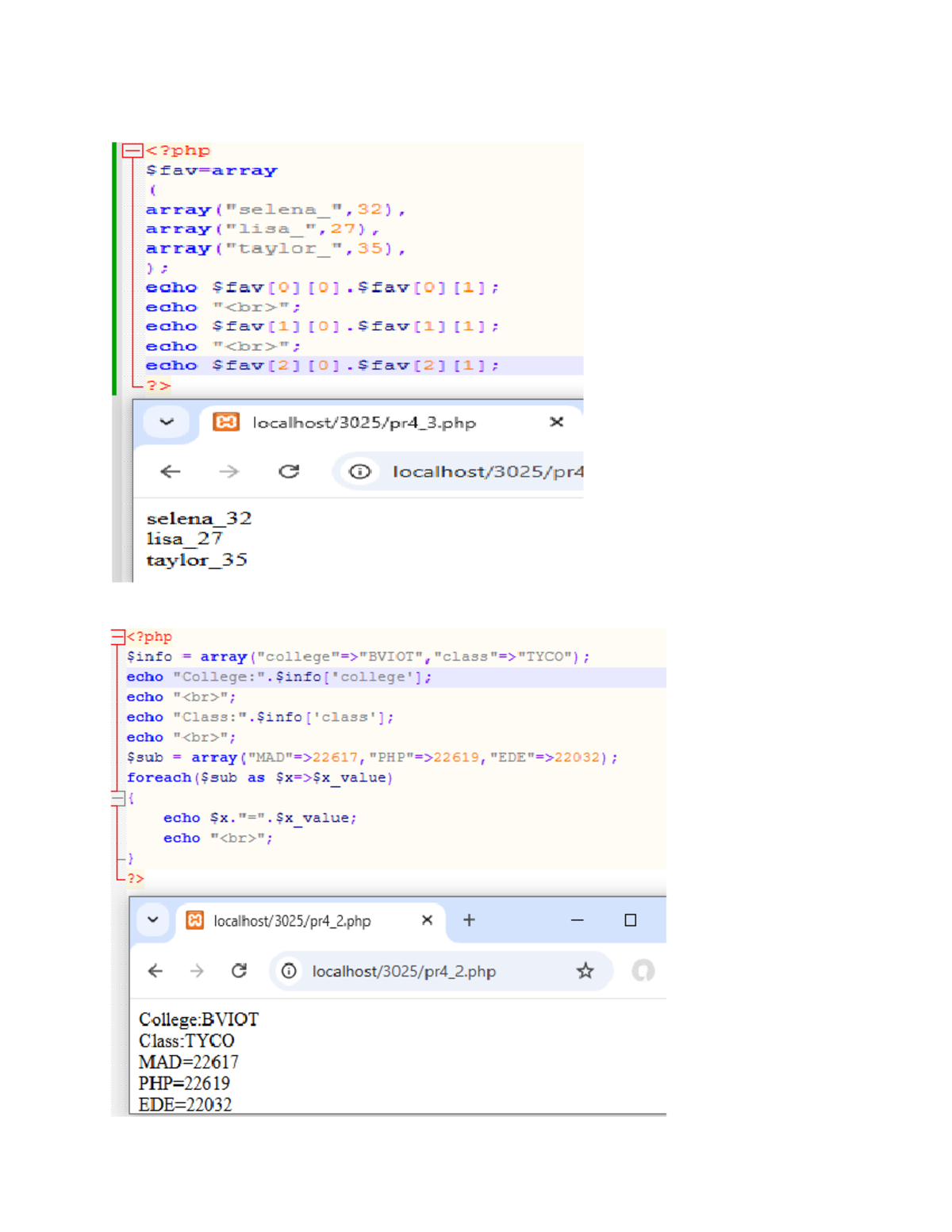The width and height of the screenshot is (952, 1232).
Task: Select the localhost/3025/pr4_2.php tab
Action: coord(291,920)
